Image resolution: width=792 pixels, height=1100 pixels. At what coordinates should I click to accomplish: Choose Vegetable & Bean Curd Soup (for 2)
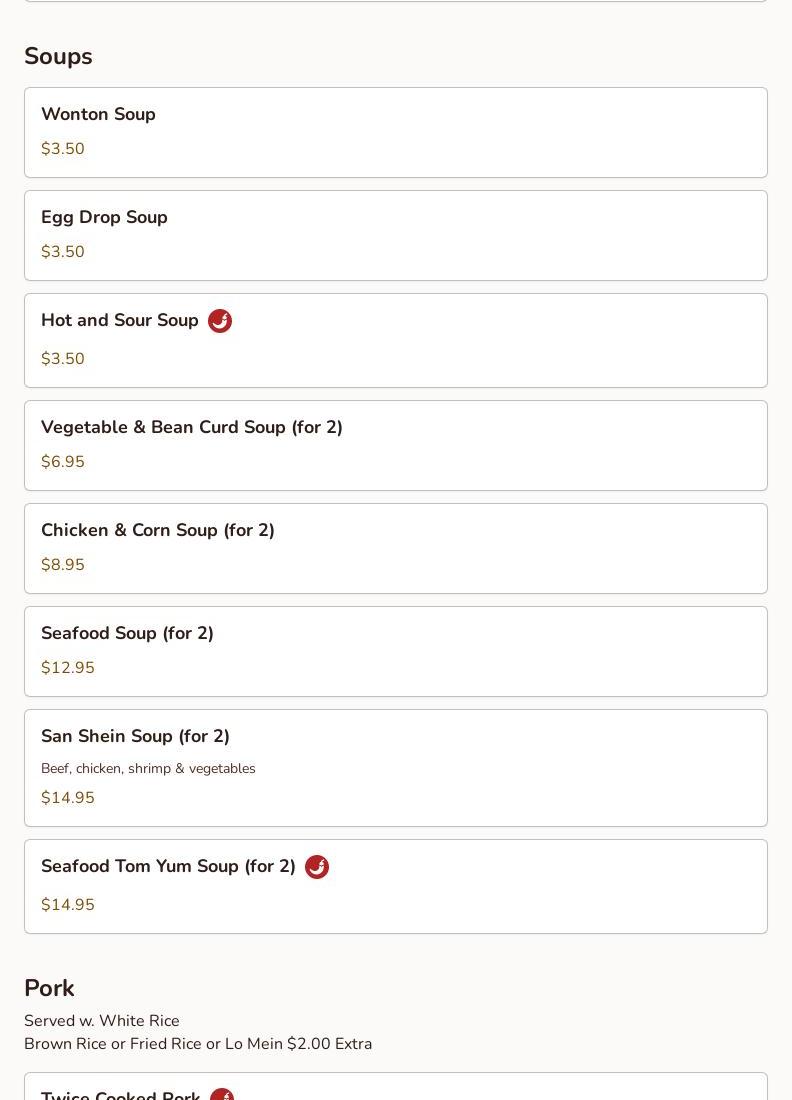coord(396,445)
